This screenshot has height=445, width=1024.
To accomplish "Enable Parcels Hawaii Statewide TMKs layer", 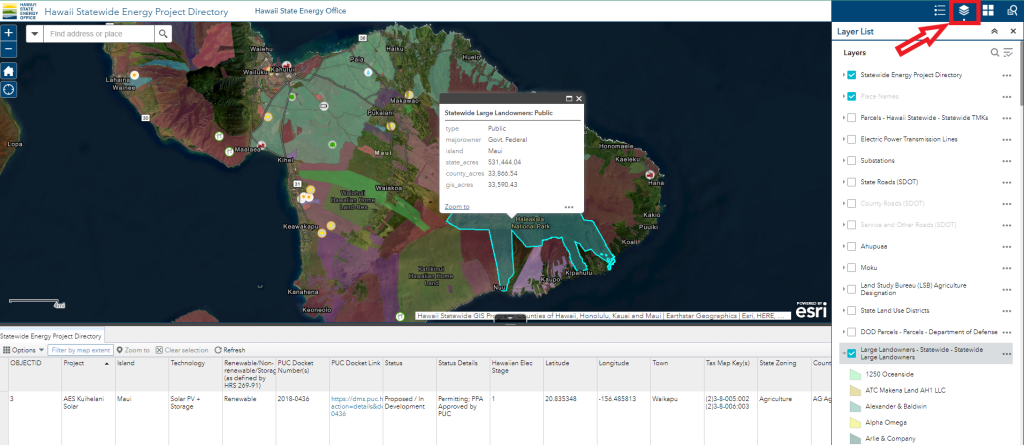I will 852,118.
